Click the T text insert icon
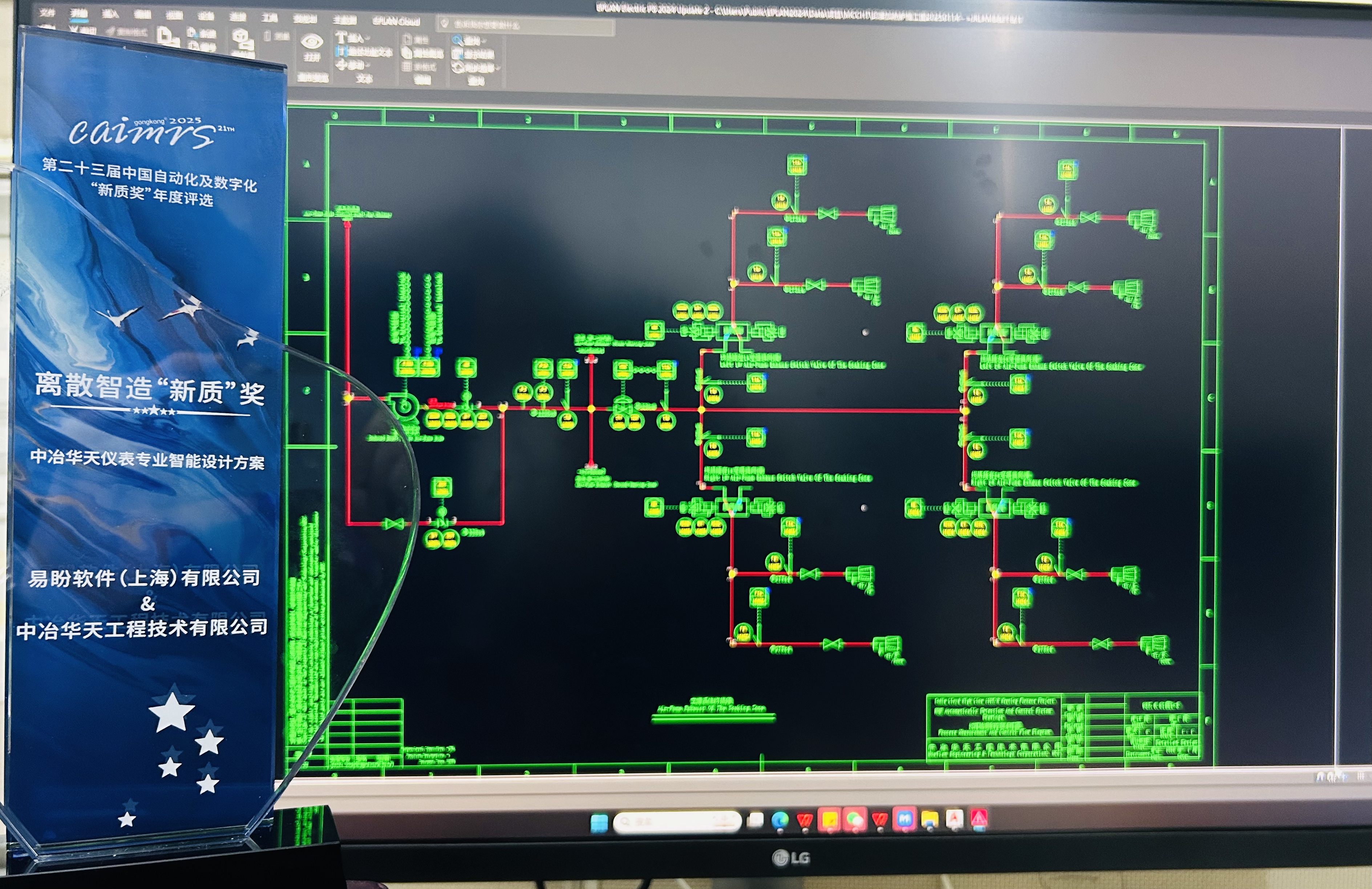This screenshot has width=1372, height=889. point(341,37)
